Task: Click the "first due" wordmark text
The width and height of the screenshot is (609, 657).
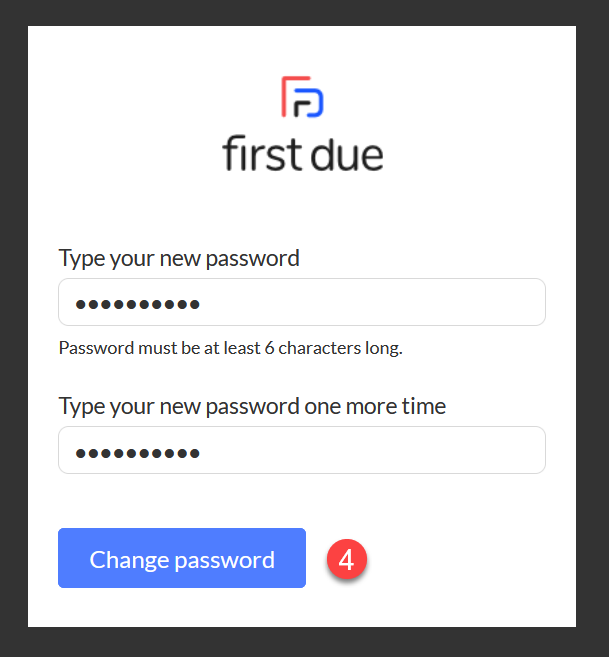Action: tap(303, 154)
